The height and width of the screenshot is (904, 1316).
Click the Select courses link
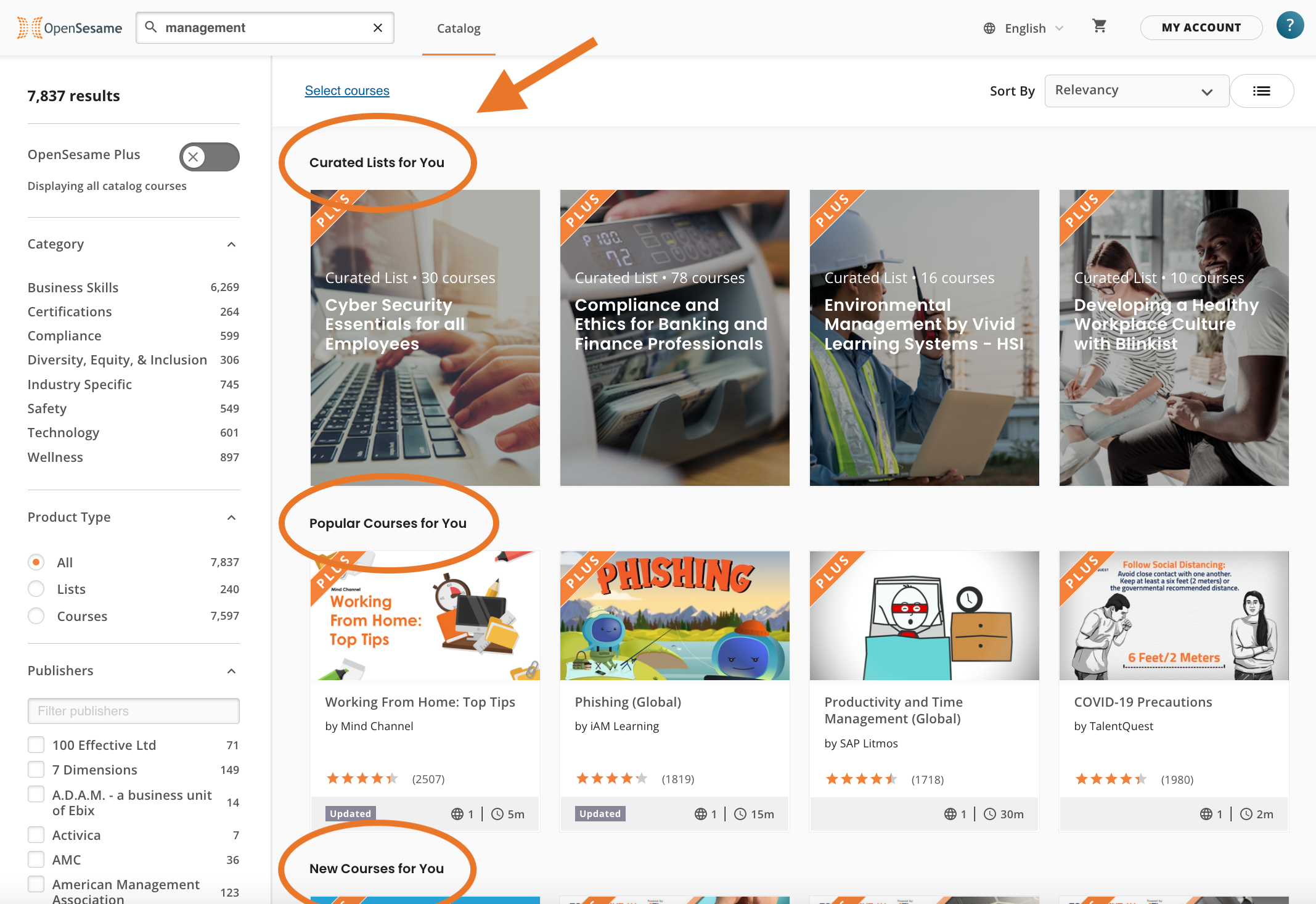(x=347, y=91)
